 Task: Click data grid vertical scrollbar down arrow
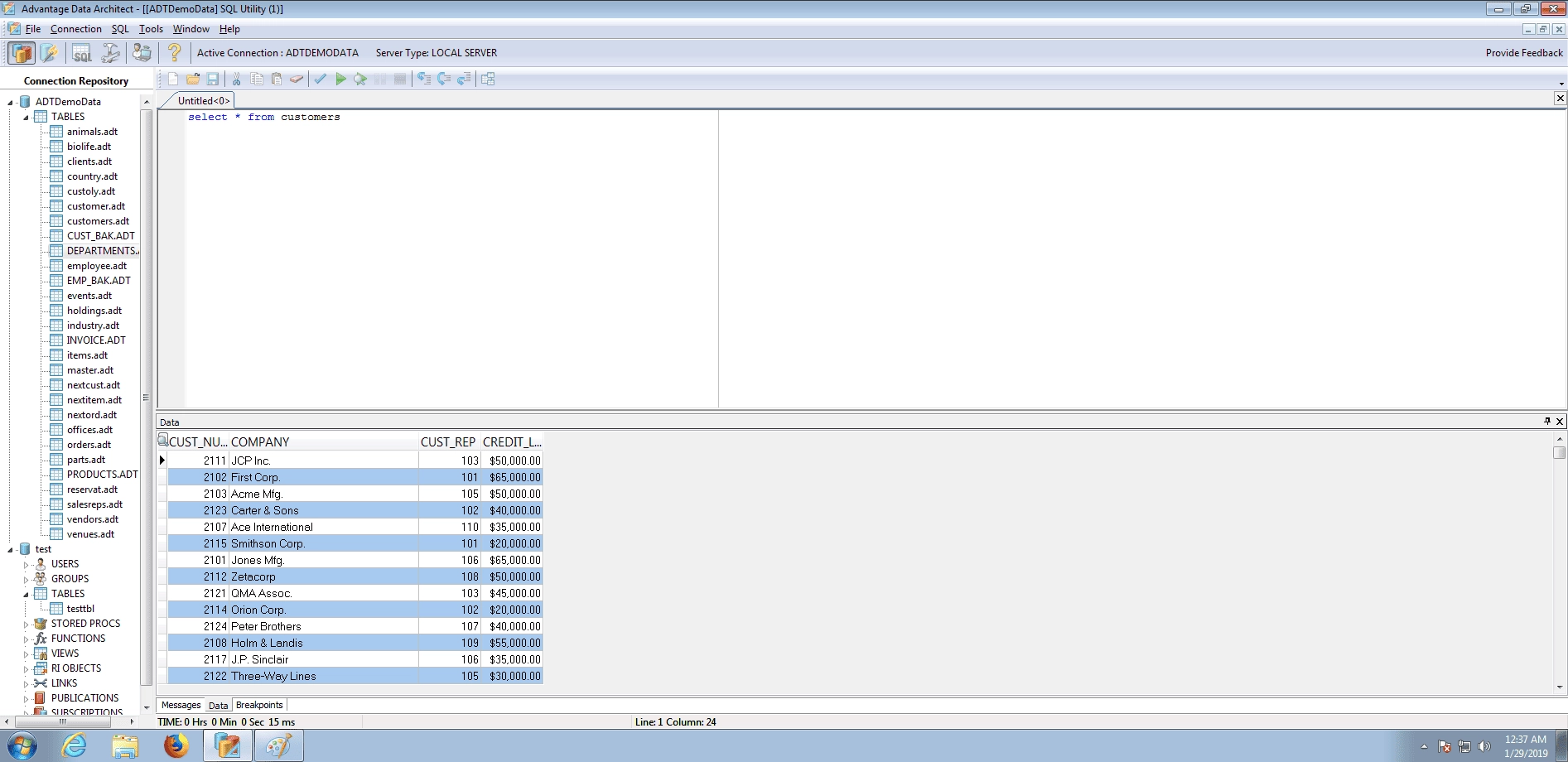[x=1560, y=687]
